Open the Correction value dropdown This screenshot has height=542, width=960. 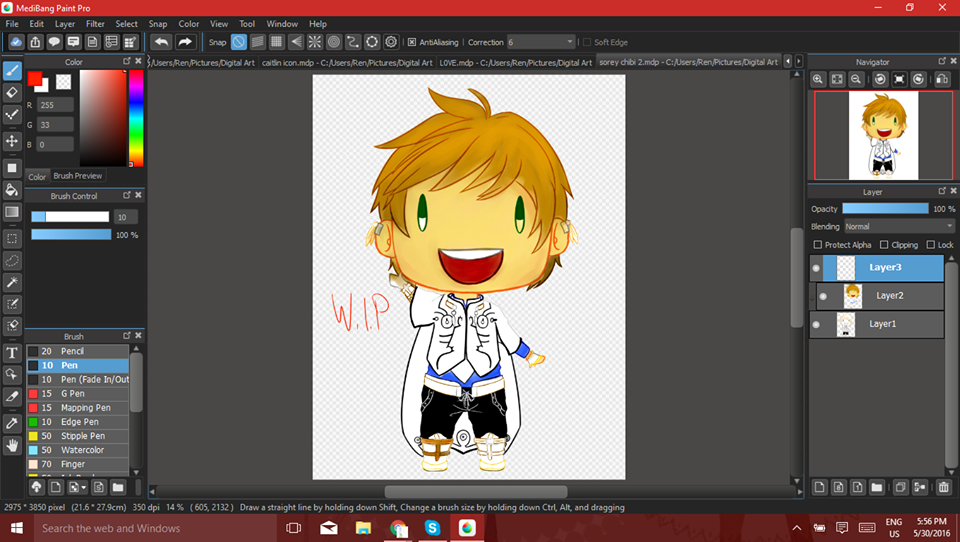[x=569, y=42]
